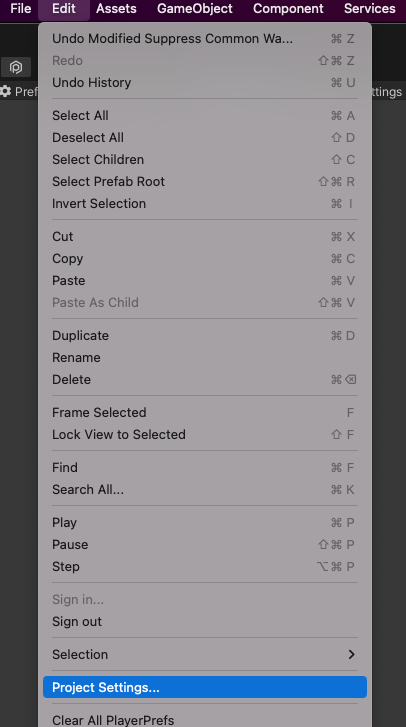This screenshot has height=727, width=406.
Task: Click the gear icon beside Preferences tab
Action: (x=6, y=91)
